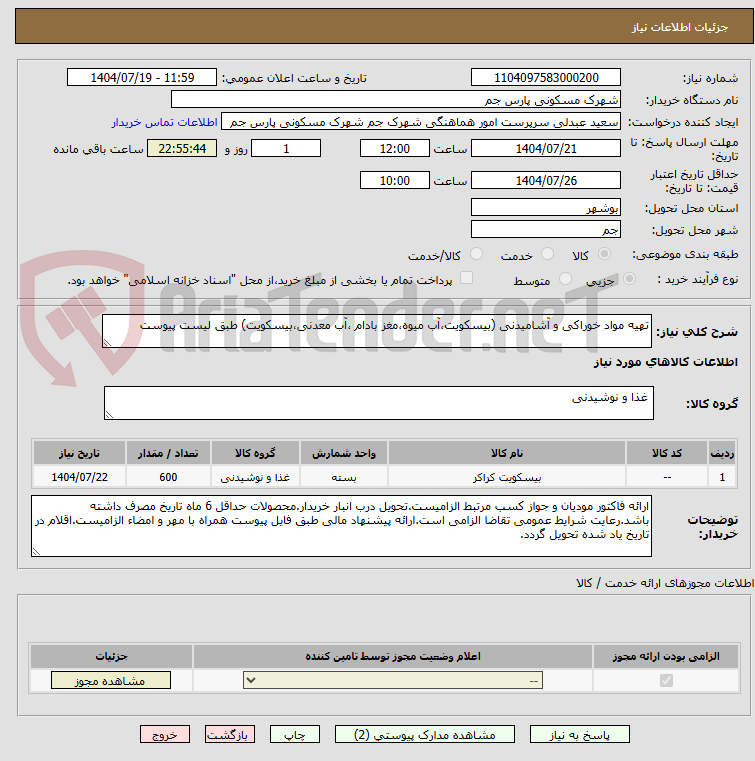Click the requester field سعید عبدلی
The width and height of the screenshot is (755, 761).
(x=421, y=122)
